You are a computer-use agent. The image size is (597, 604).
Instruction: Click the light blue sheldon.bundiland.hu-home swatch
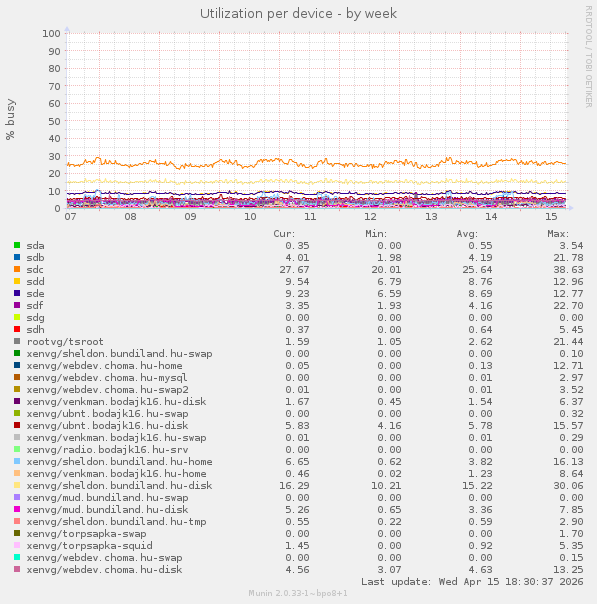click(17, 461)
